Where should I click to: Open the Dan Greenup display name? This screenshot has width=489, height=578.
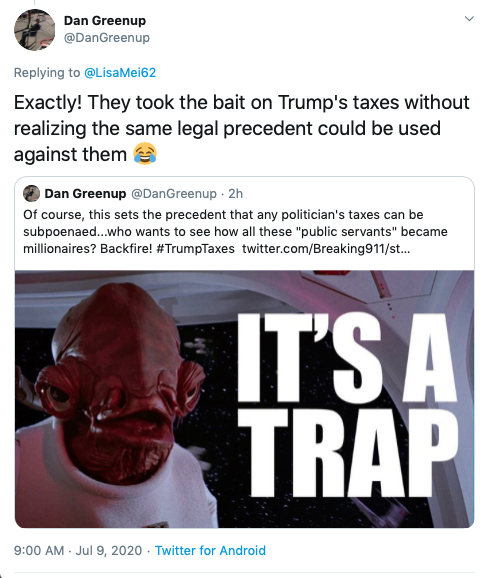(x=105, y=21)
